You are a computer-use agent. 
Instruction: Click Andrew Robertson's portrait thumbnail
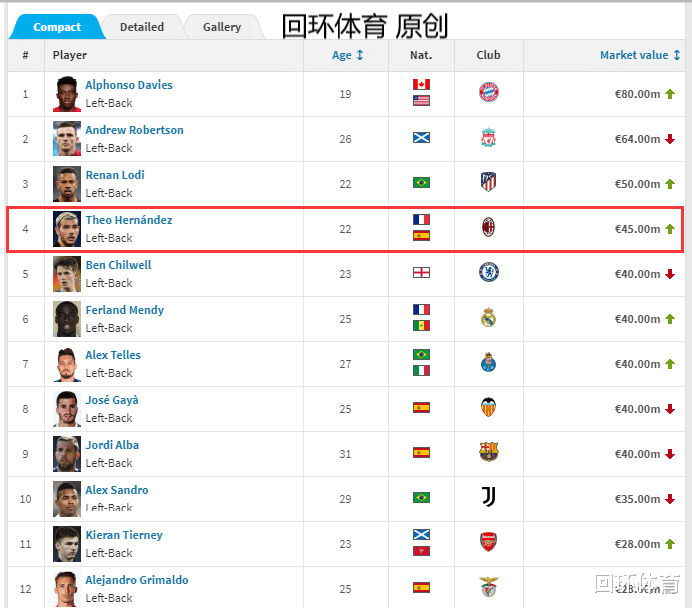pyautogui.click(x=67, y=138)
